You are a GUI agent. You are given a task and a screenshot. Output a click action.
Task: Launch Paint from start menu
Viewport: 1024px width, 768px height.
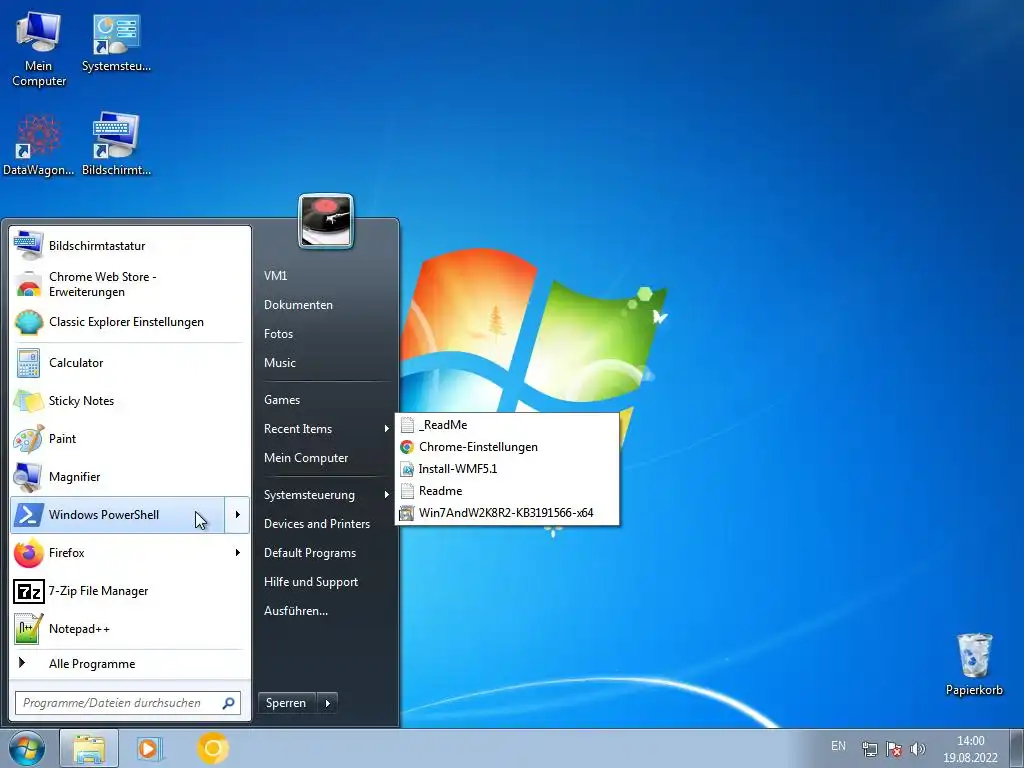[x=131, y=439]
